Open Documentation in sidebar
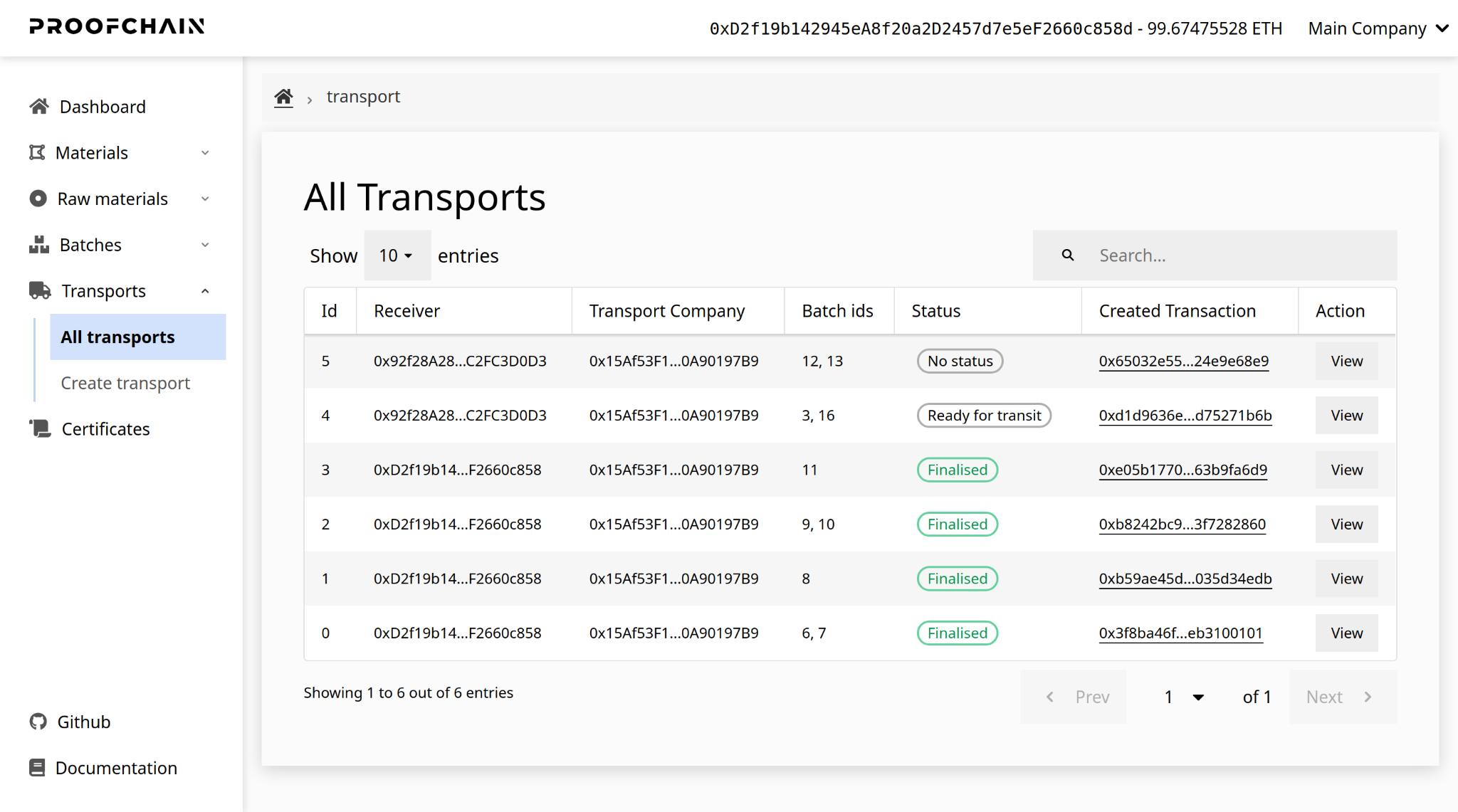The height and width of the screenshot is (812, 1458). [x=116, y=768]
